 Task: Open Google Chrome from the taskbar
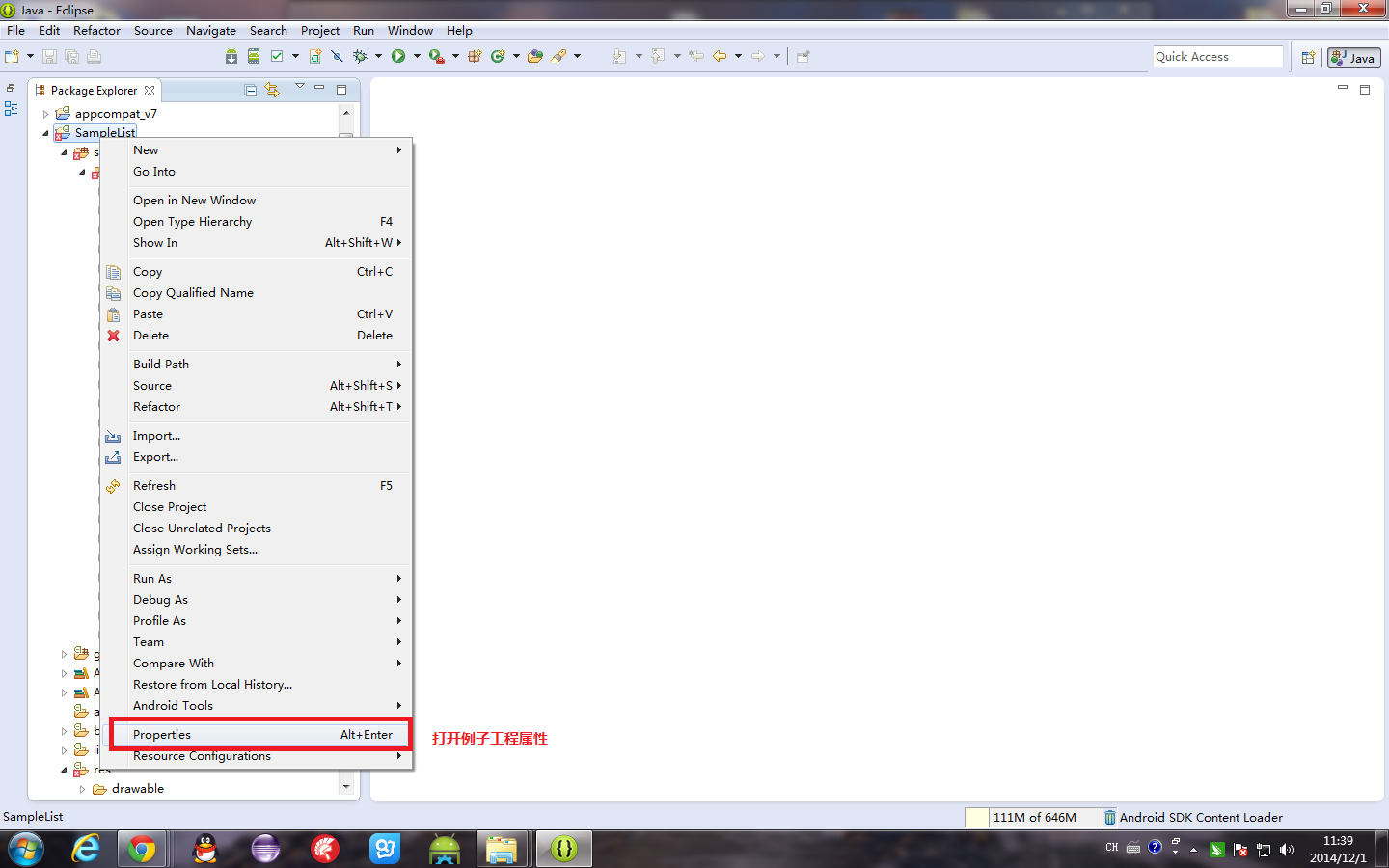point(143,849)
